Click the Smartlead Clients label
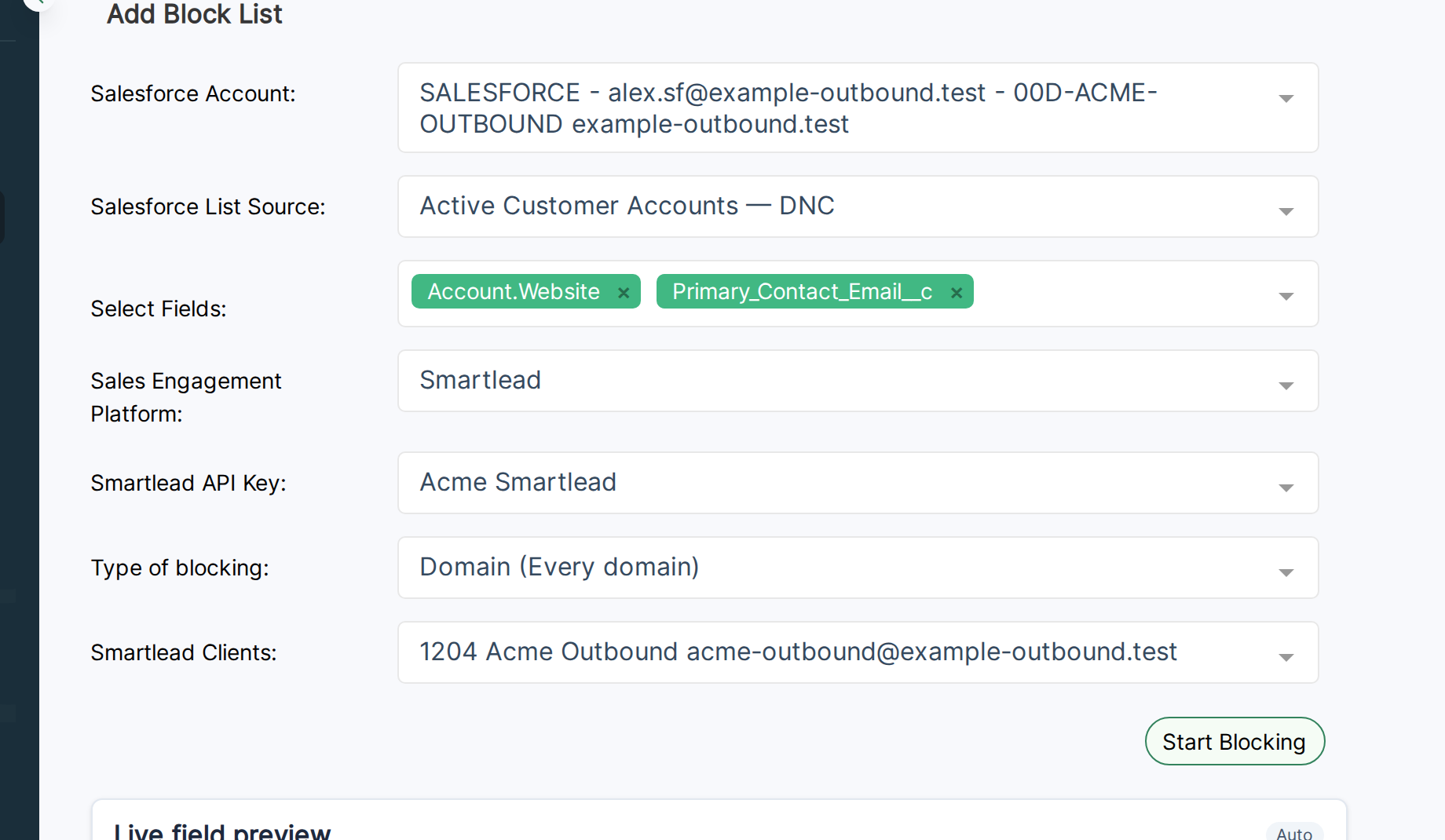This screenshot has height=840, width=1445. click(x=184, y=652)
